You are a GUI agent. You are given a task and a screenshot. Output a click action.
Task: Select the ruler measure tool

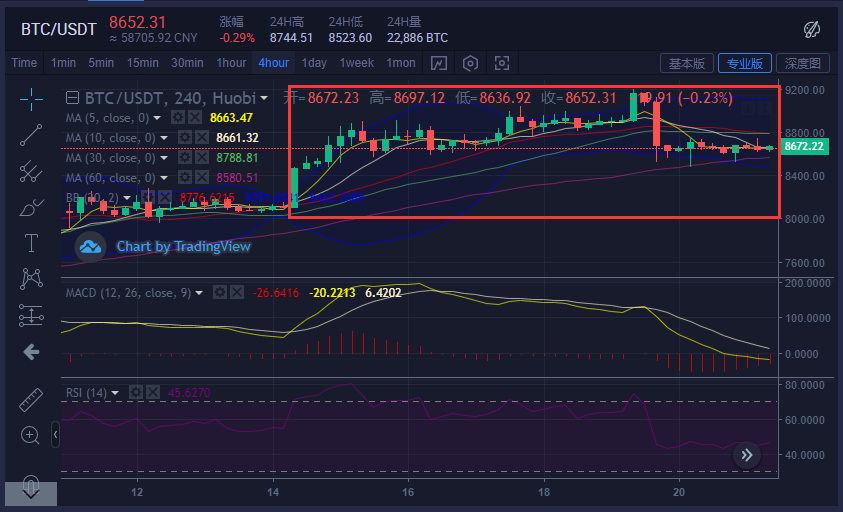click(31, 400)
